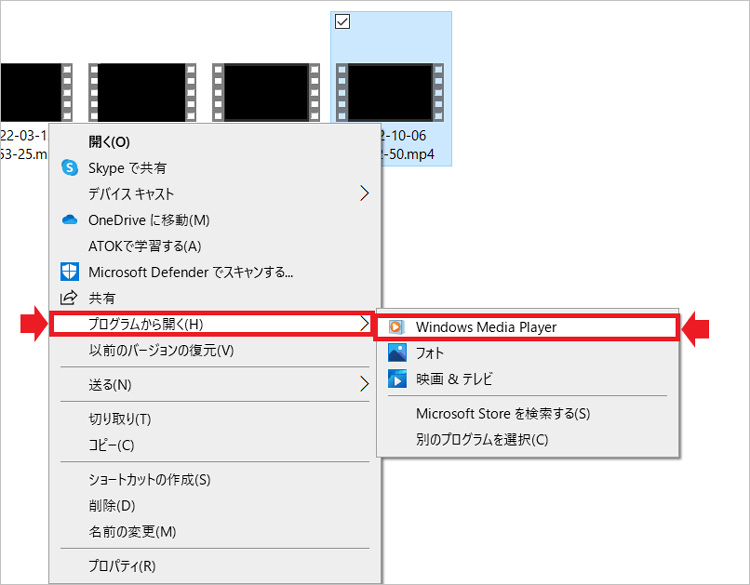The image size is (750, 585).
Task: Click the 22-03 video file thumbnail
Action: click(x=36, y=92)
